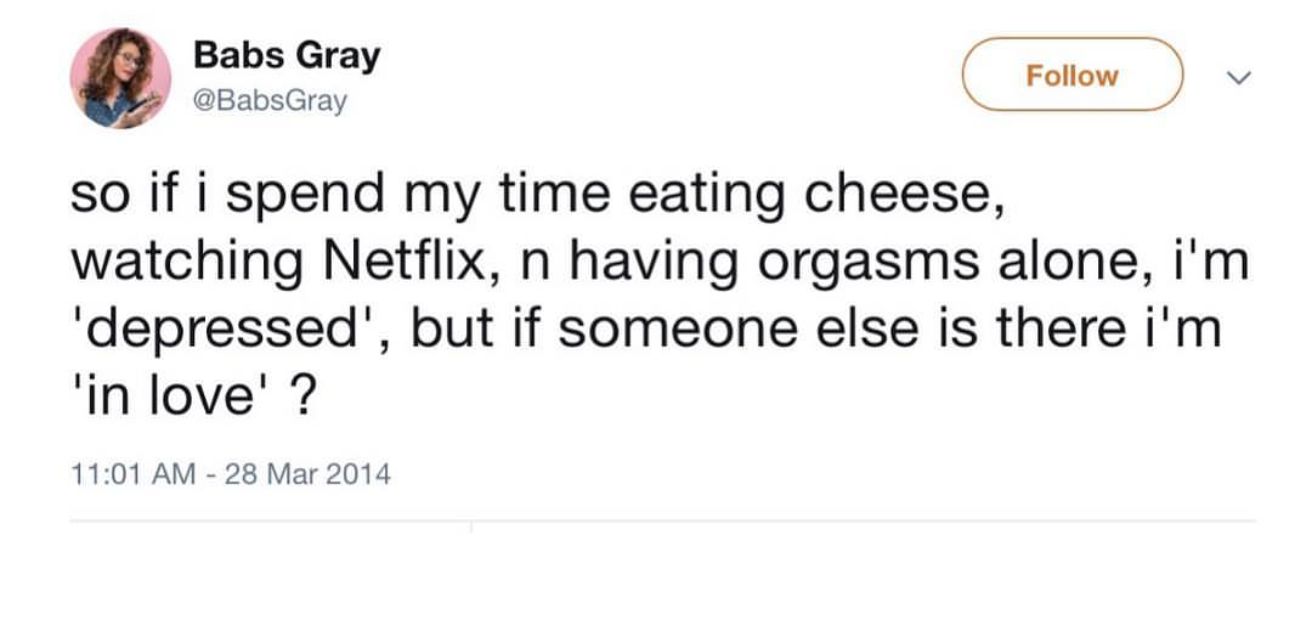Click the blank area below the divider
The height and width of the screenshot is (636, 1312).
[x=660, y=585]
